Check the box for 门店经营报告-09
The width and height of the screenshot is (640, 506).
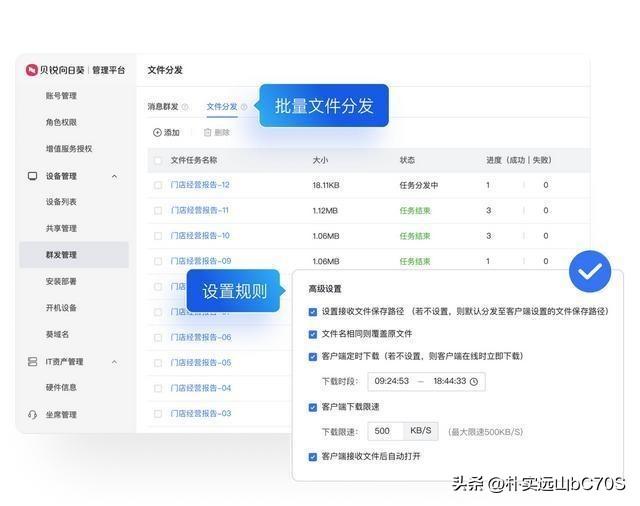(158, 261)
